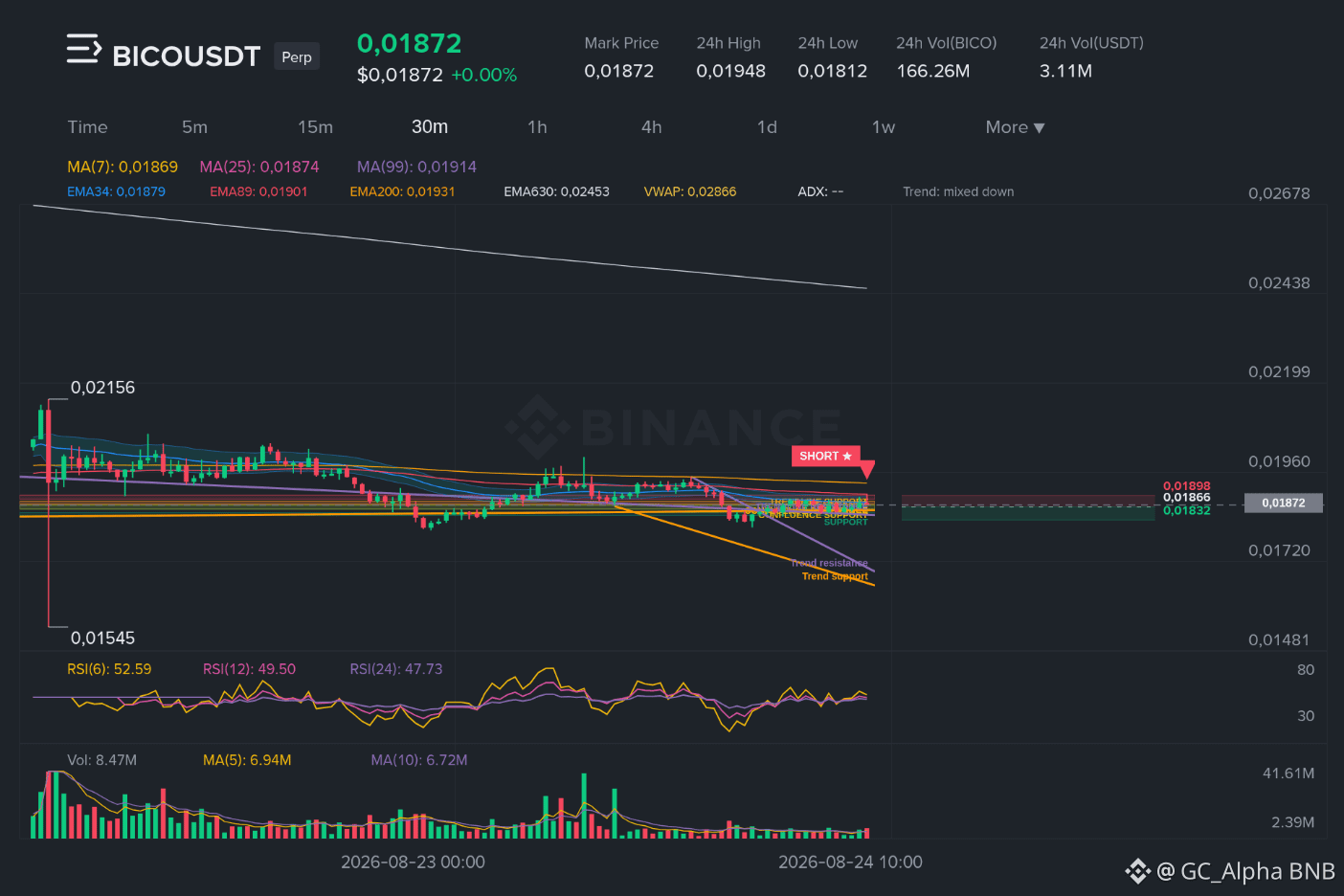The height and width of the screenshot is (896, 1344).
Task: Switch to the 15m interval
Action: [x=315, y=127]
